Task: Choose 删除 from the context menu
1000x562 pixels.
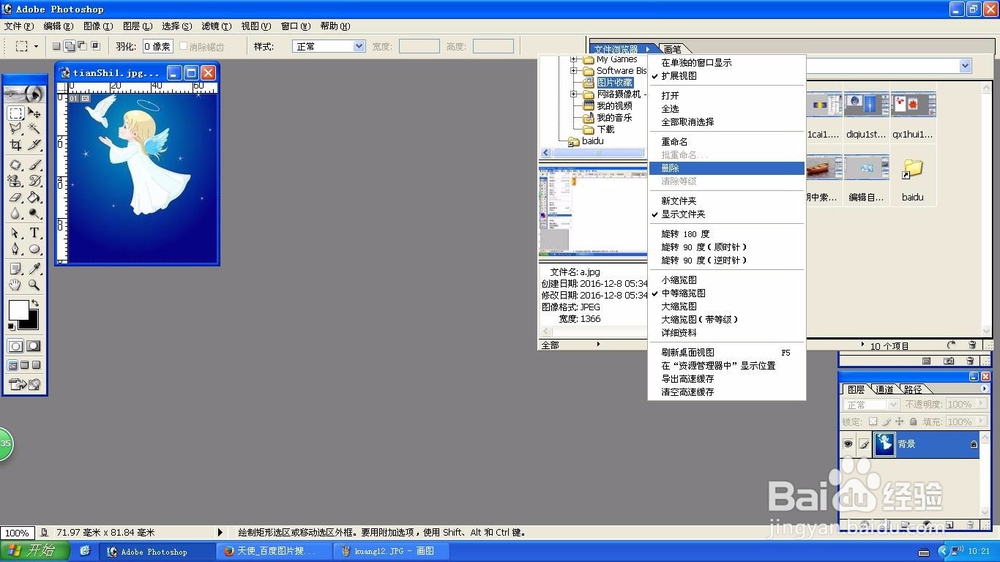Action: (727, 168)
